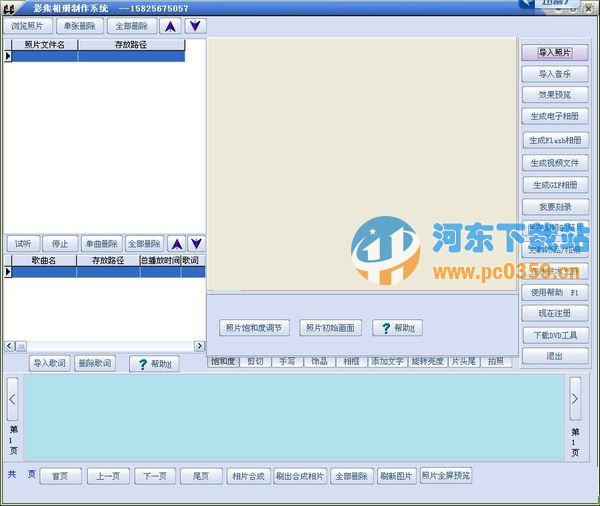Move selected song up in music list
Viewport: 600px width, 506px height.
[176, 243]
